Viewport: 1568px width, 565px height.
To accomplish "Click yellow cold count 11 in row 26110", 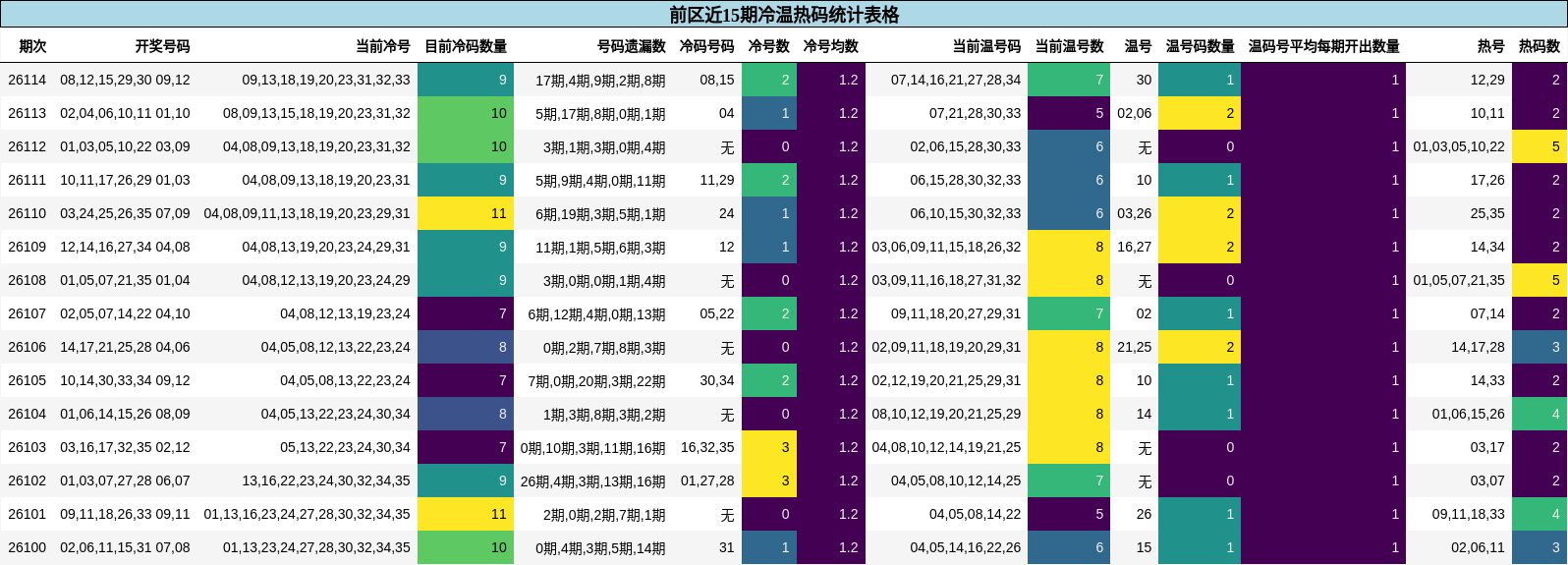I will click(466, 213).
